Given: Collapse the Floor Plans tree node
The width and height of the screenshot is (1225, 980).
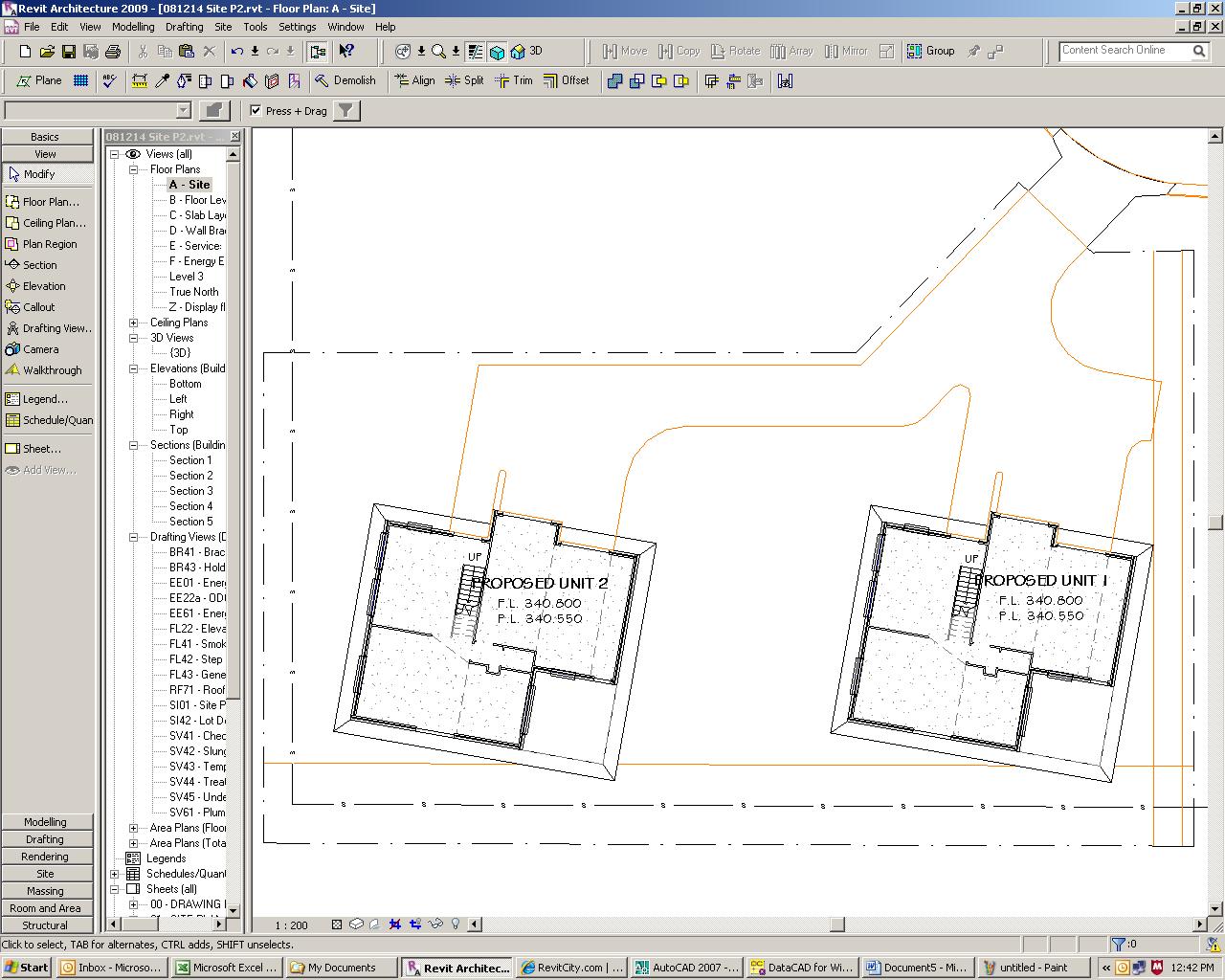Looking at the screenshot, I should click(134, 169).
